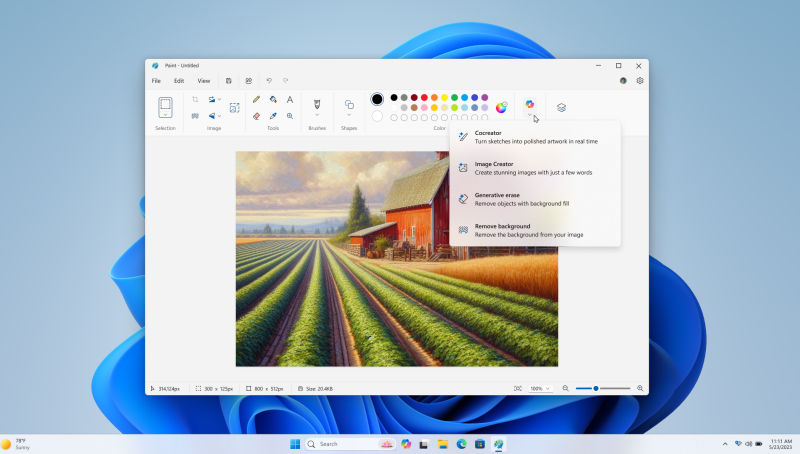
Task: Open the zoom percentage dropdown
Action: (540, 388)
